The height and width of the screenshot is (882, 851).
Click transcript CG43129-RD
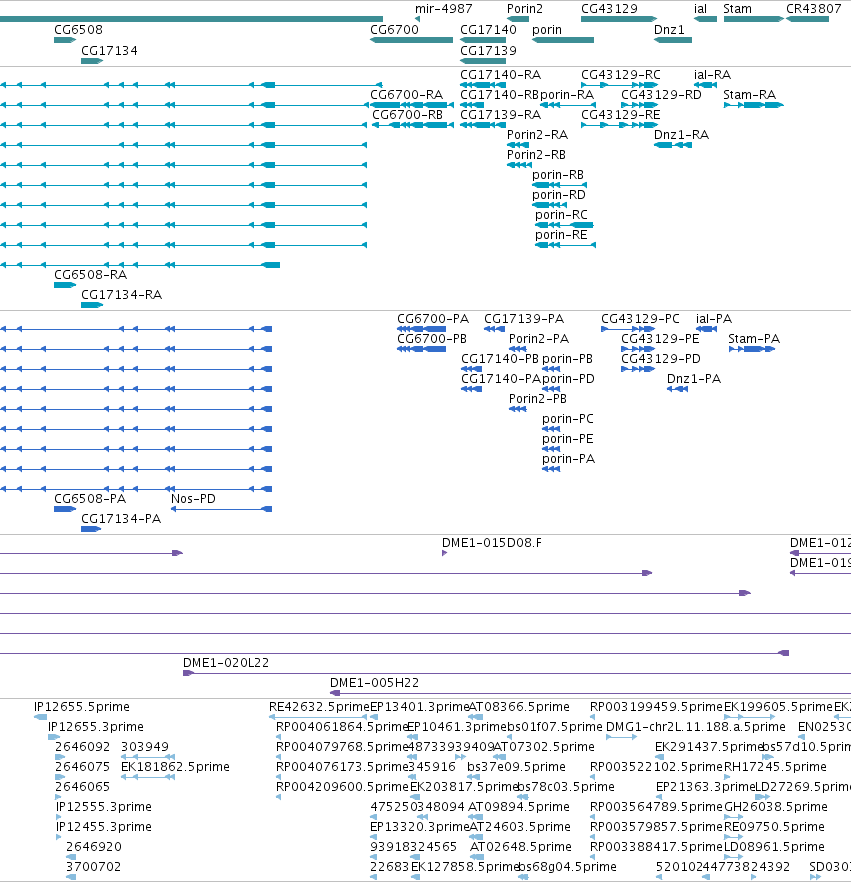pyautogui.click(x=661, y=94)
